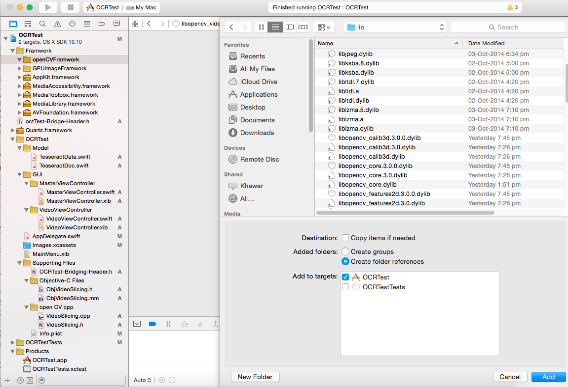Expand Quartz.framework in navigator

pos(13,130)
